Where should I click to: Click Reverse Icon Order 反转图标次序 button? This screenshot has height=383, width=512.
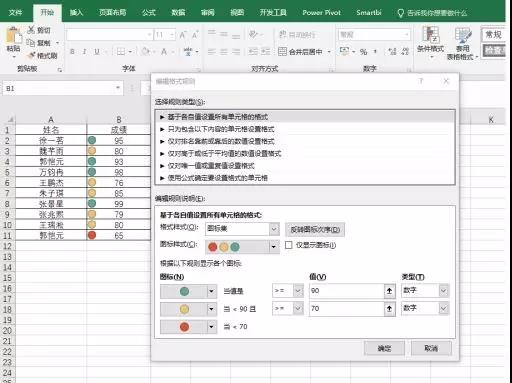pyautogui.click(x=315, y=229)
